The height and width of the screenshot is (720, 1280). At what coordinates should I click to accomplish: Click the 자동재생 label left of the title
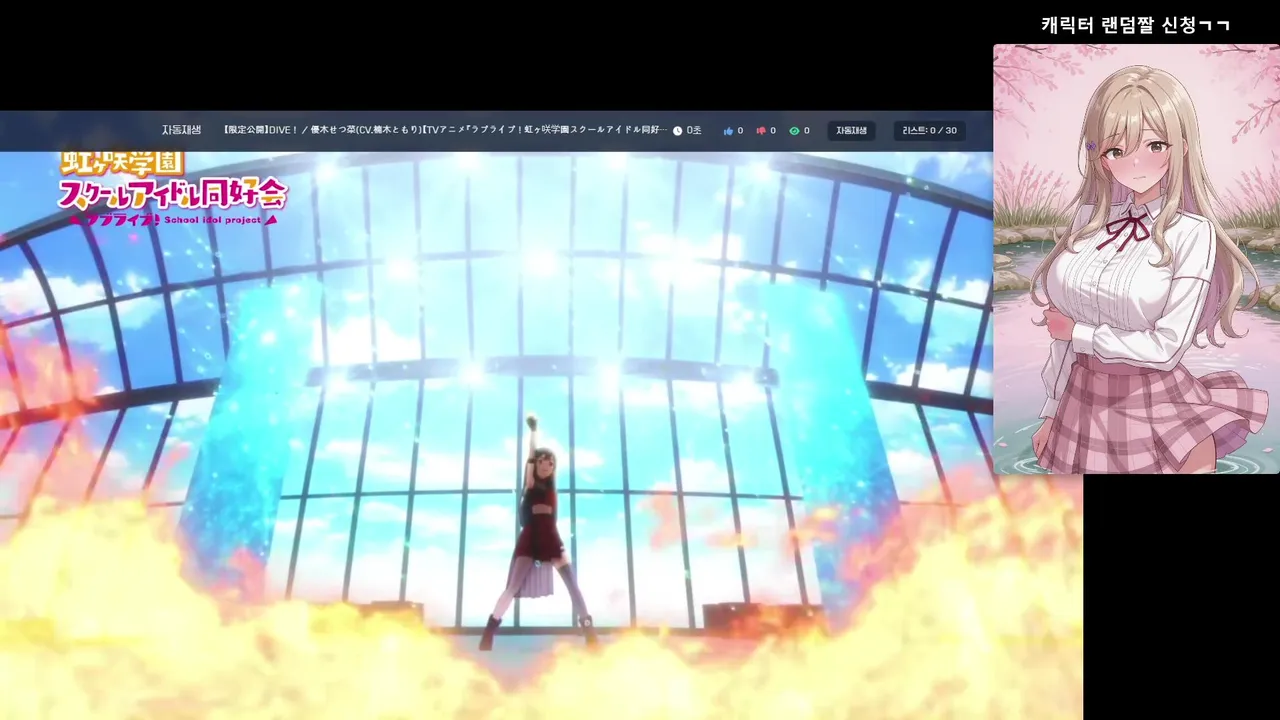point(181,130)
